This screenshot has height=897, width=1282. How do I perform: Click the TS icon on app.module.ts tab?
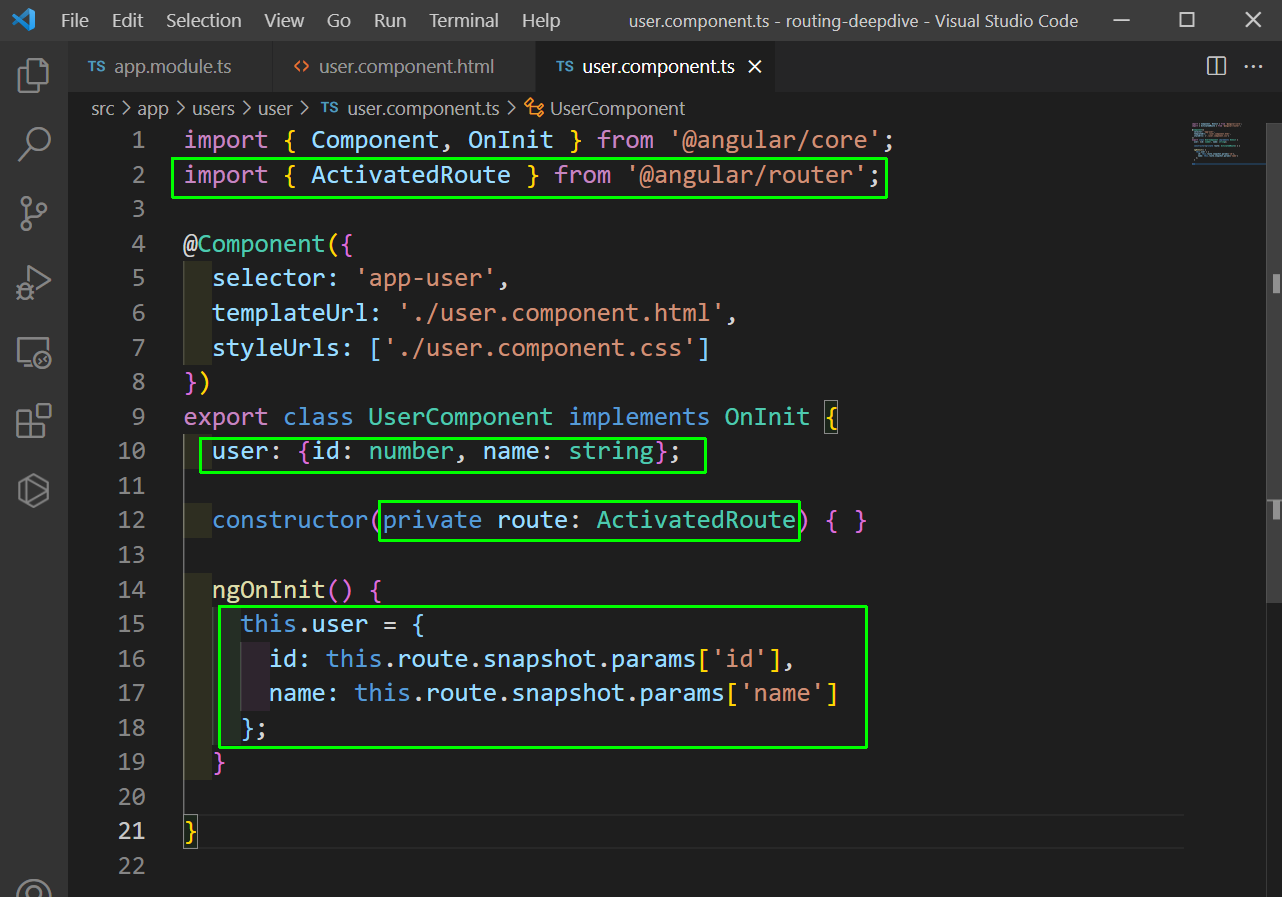point(97,67)
